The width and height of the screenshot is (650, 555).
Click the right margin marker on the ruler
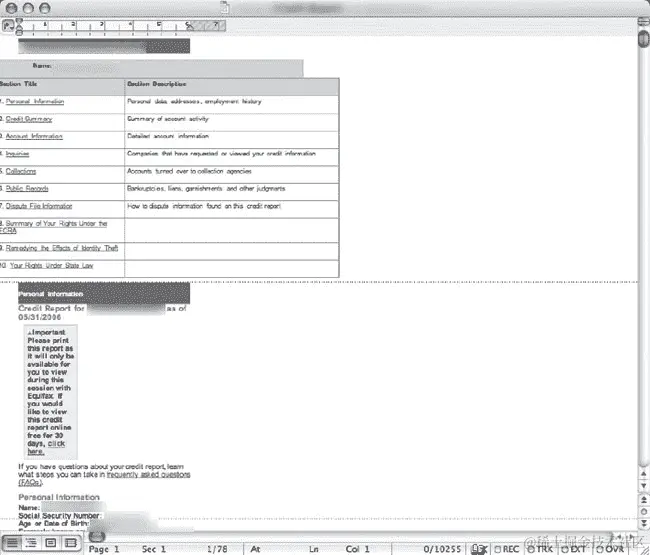(189, 27)
